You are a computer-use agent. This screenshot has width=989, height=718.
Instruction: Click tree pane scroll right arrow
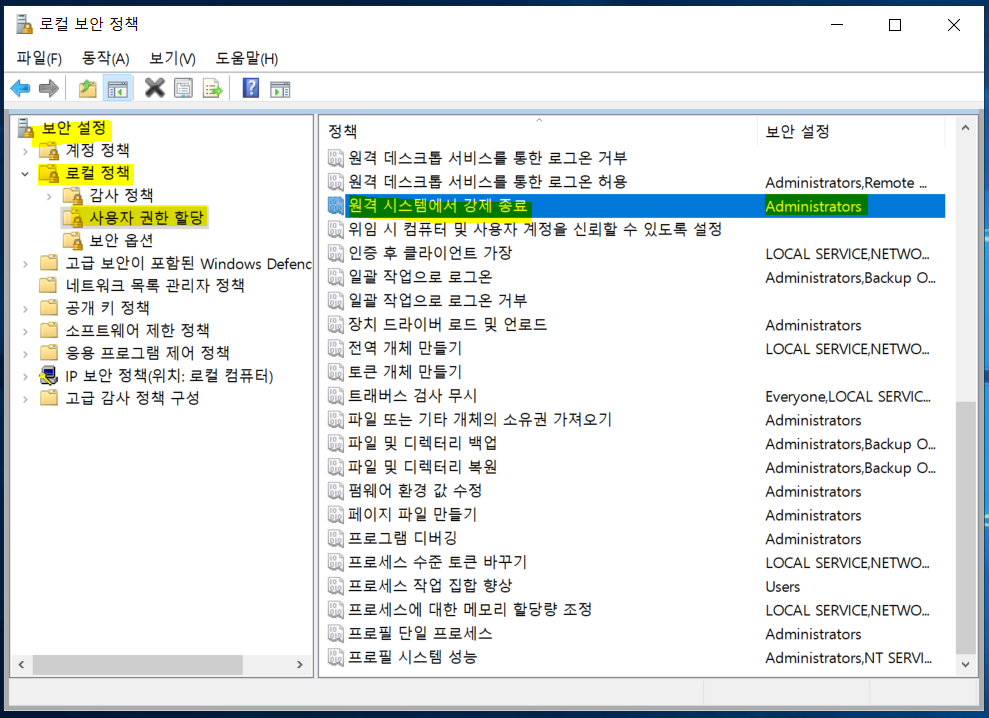click(x=300, y=664)
